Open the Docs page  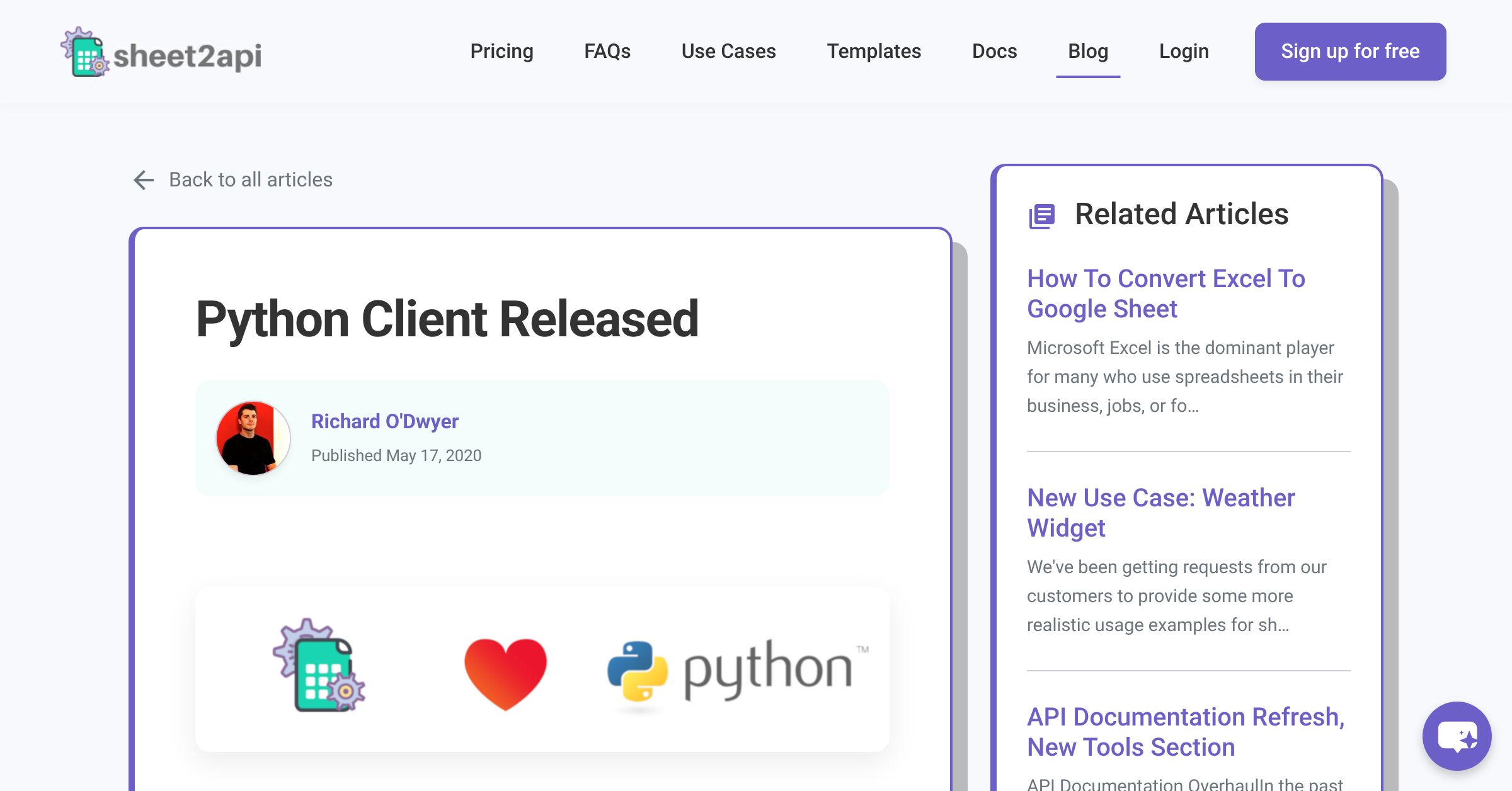994,51
